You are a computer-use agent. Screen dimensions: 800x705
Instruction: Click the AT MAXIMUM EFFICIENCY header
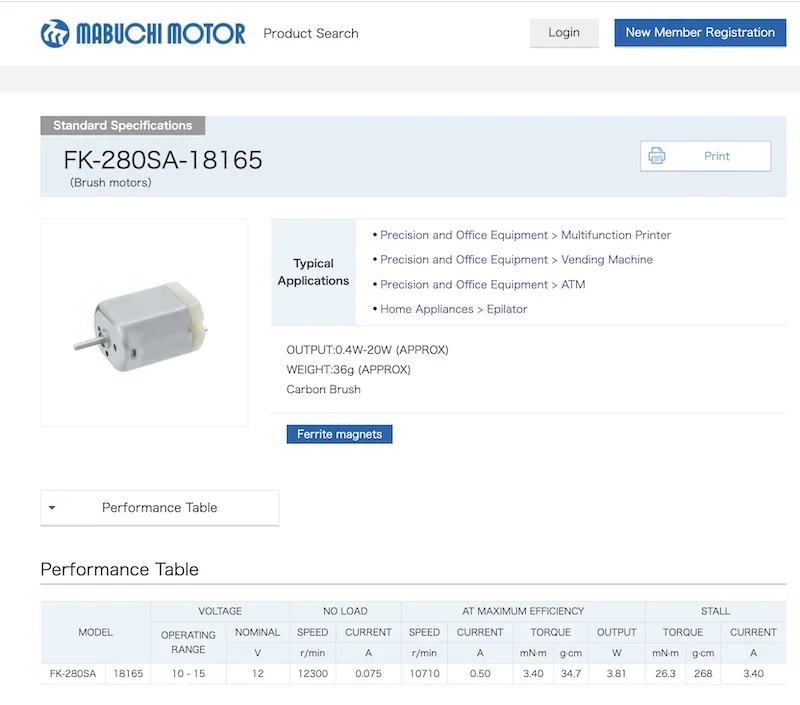(x=523, y=611)
